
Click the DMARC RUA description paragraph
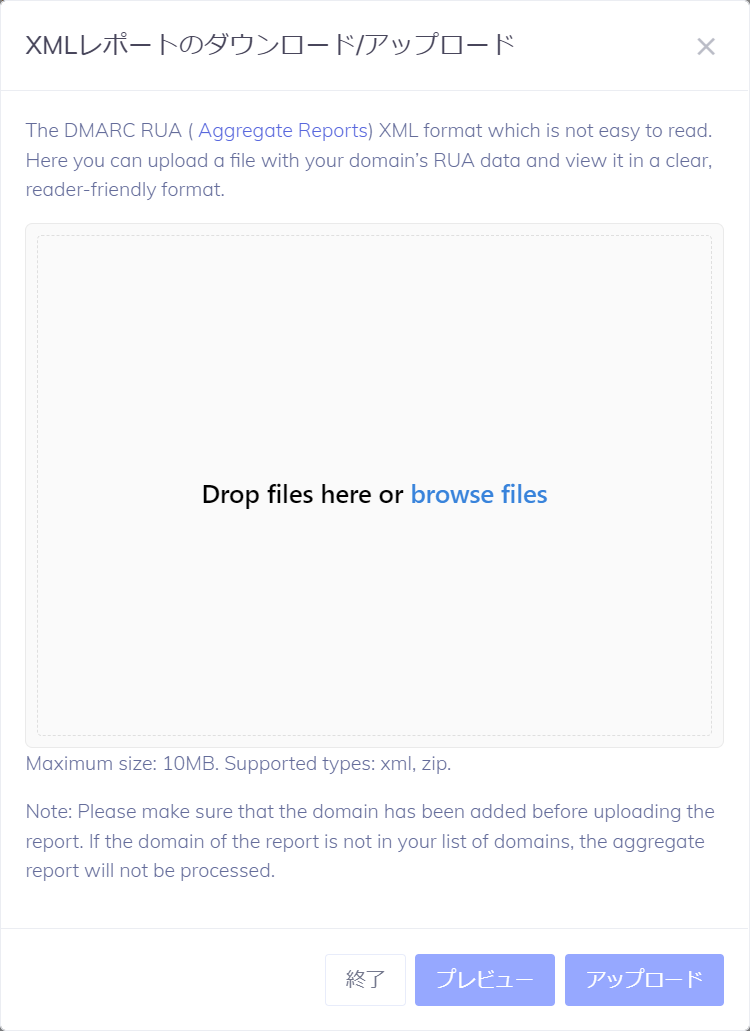point(369,160)
